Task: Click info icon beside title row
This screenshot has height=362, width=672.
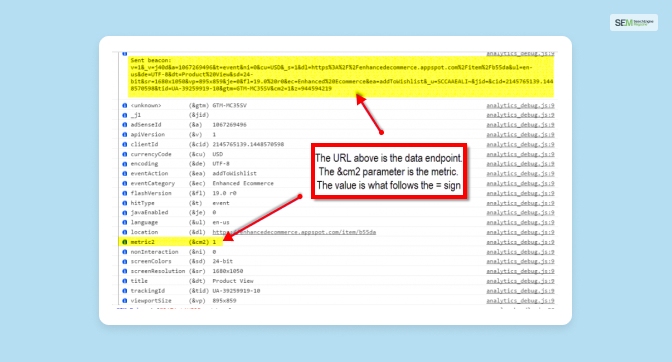Action: pos(125,281)
